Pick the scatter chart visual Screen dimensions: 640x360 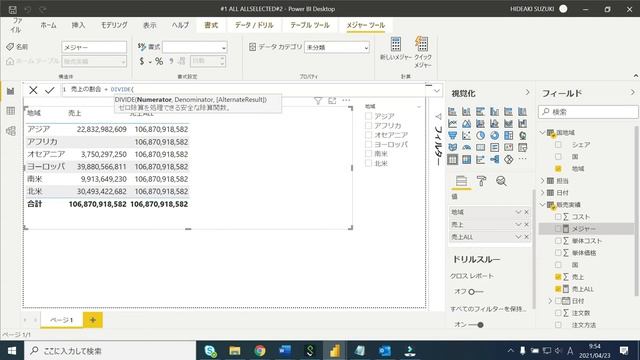[x=467, y=136]
